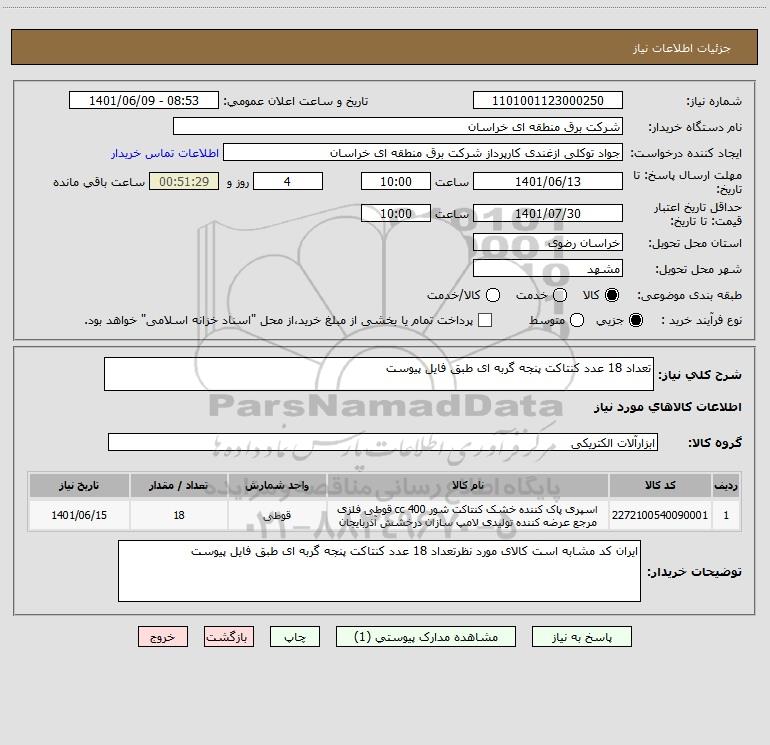Click the remaining time 00:51:29 field
This screenshot has width=770, height=745.
(184, 181)
